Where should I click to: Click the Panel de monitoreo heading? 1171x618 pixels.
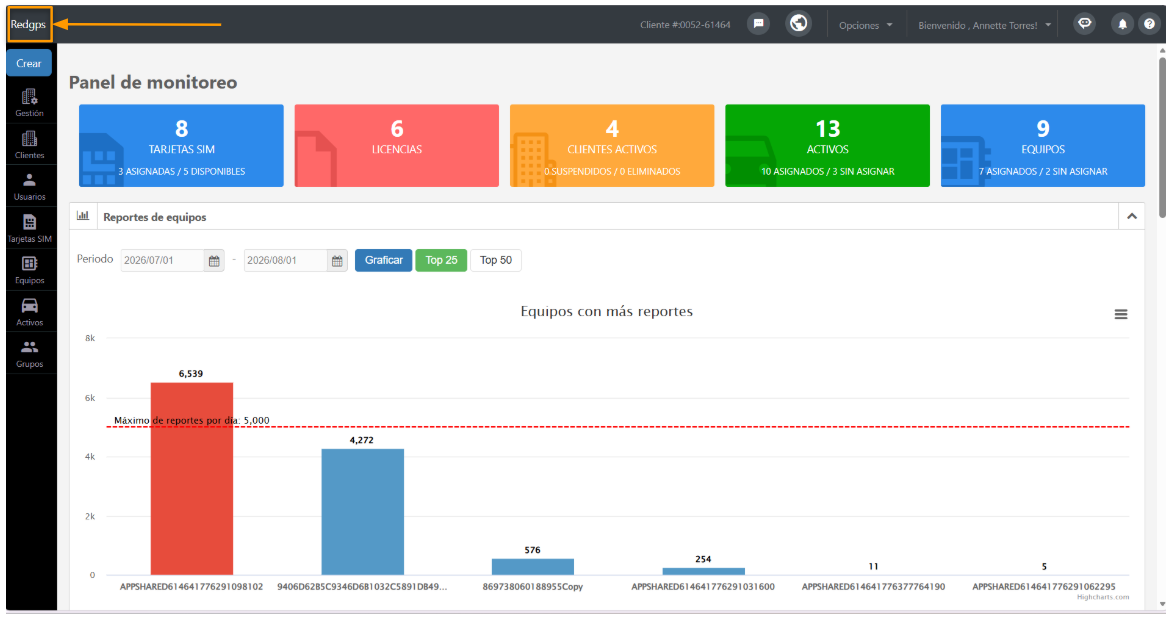(x=153, y=82)
